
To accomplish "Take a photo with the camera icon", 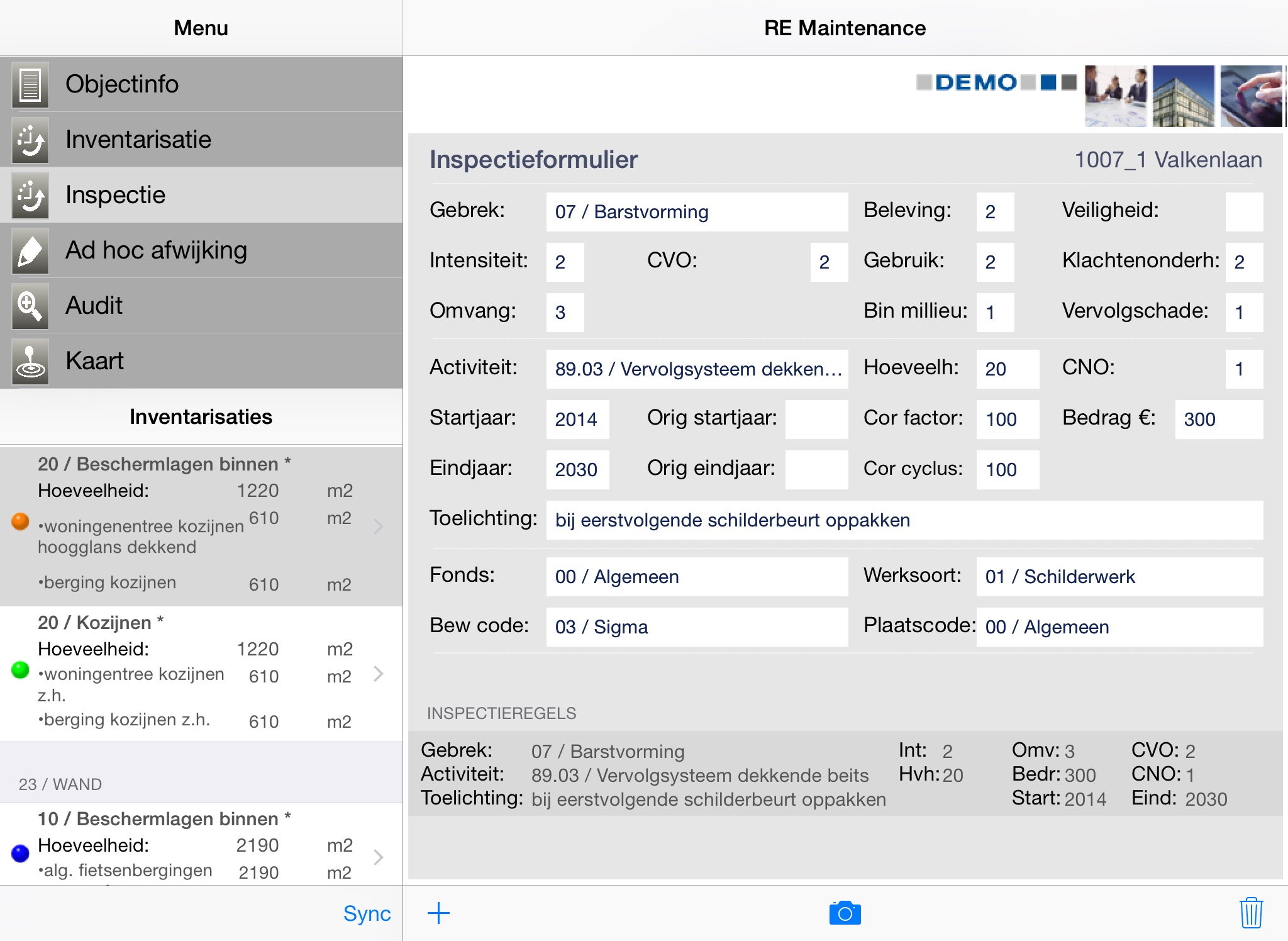I will tap(845, 913).
